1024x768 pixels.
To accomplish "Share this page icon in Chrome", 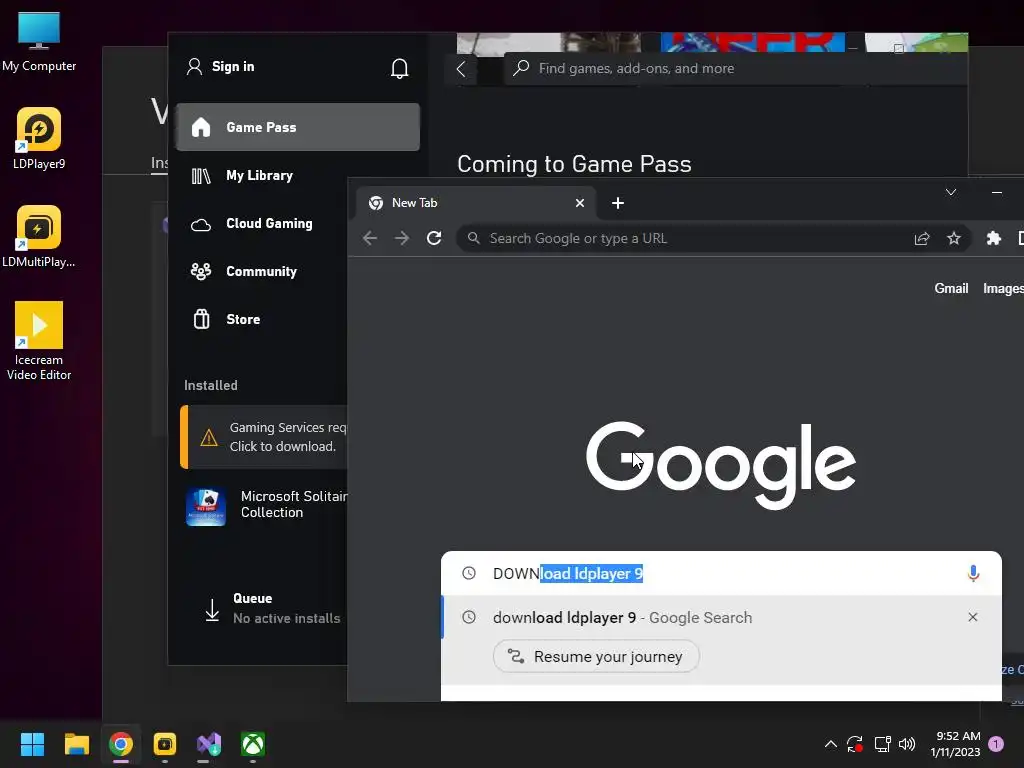I will (921, 238).
